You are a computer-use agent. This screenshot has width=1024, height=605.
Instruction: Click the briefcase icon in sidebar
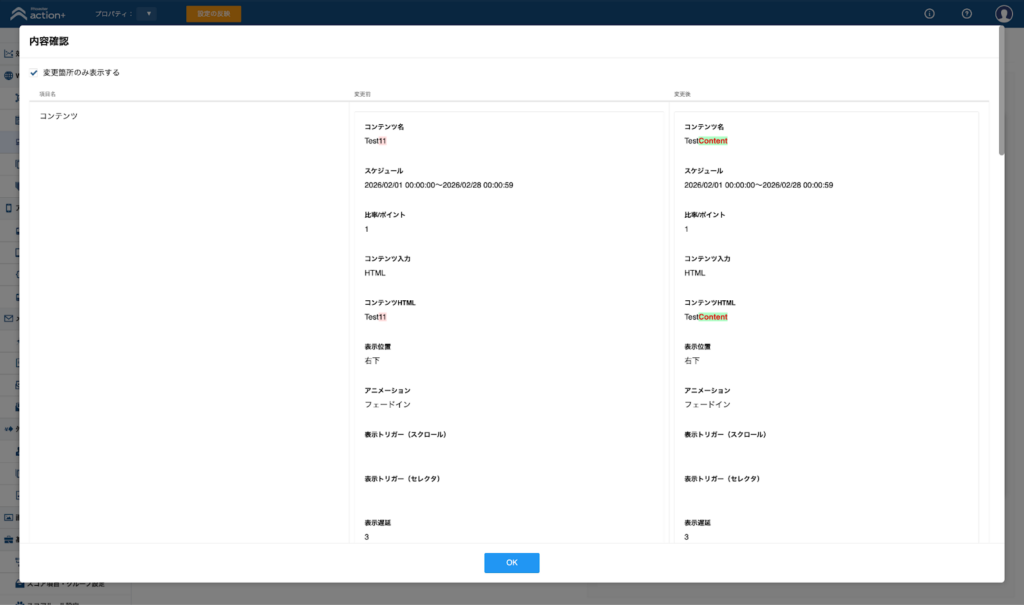click(x=9, y=539)
